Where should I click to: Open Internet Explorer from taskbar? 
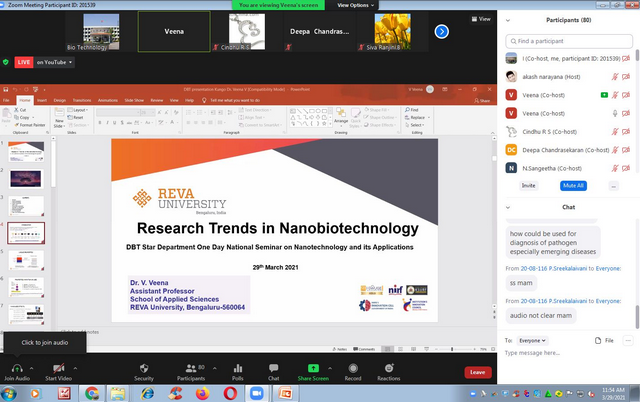[x=148, y=393]
